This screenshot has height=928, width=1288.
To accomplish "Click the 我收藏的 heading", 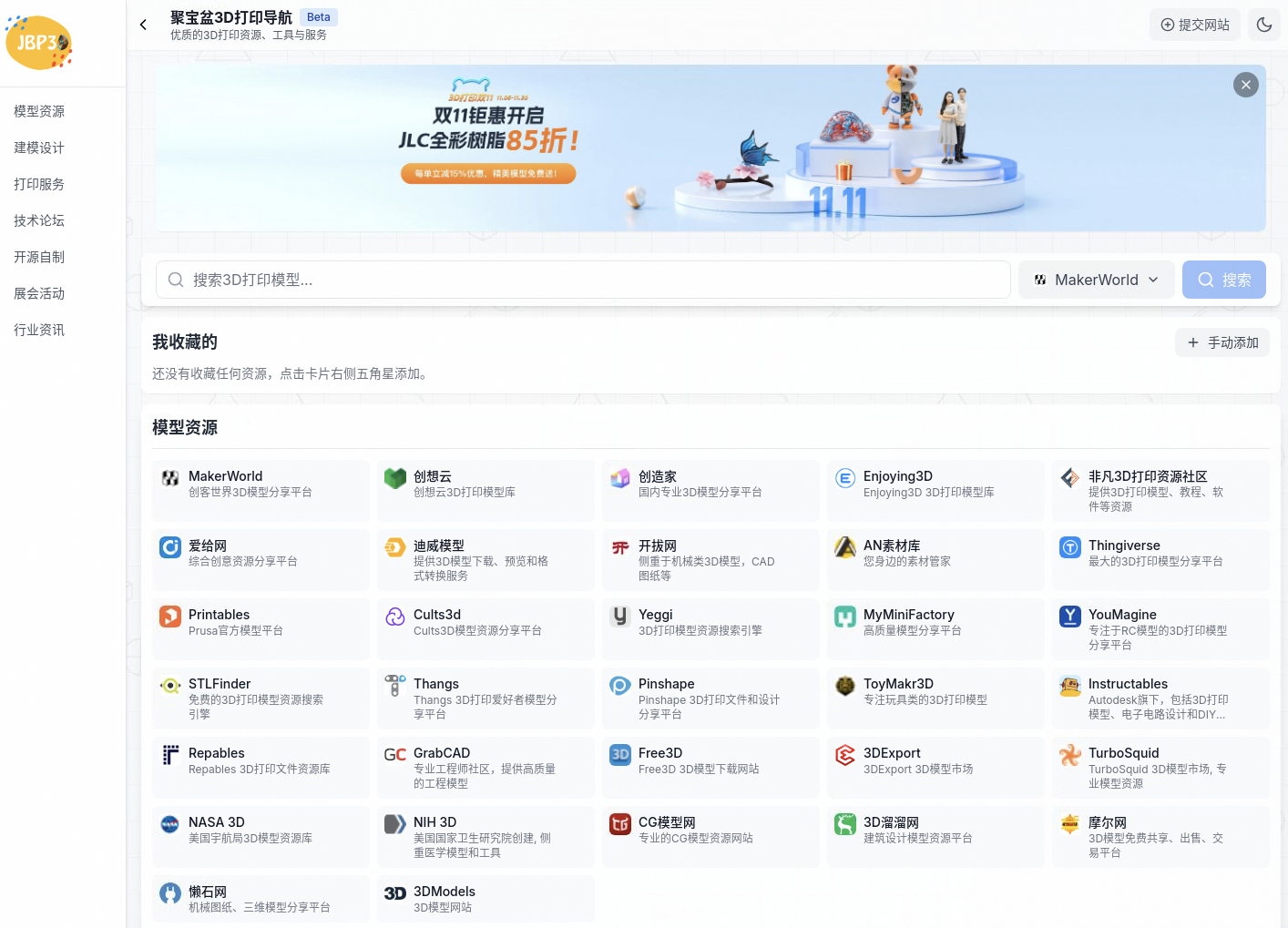I will [185, 342].
